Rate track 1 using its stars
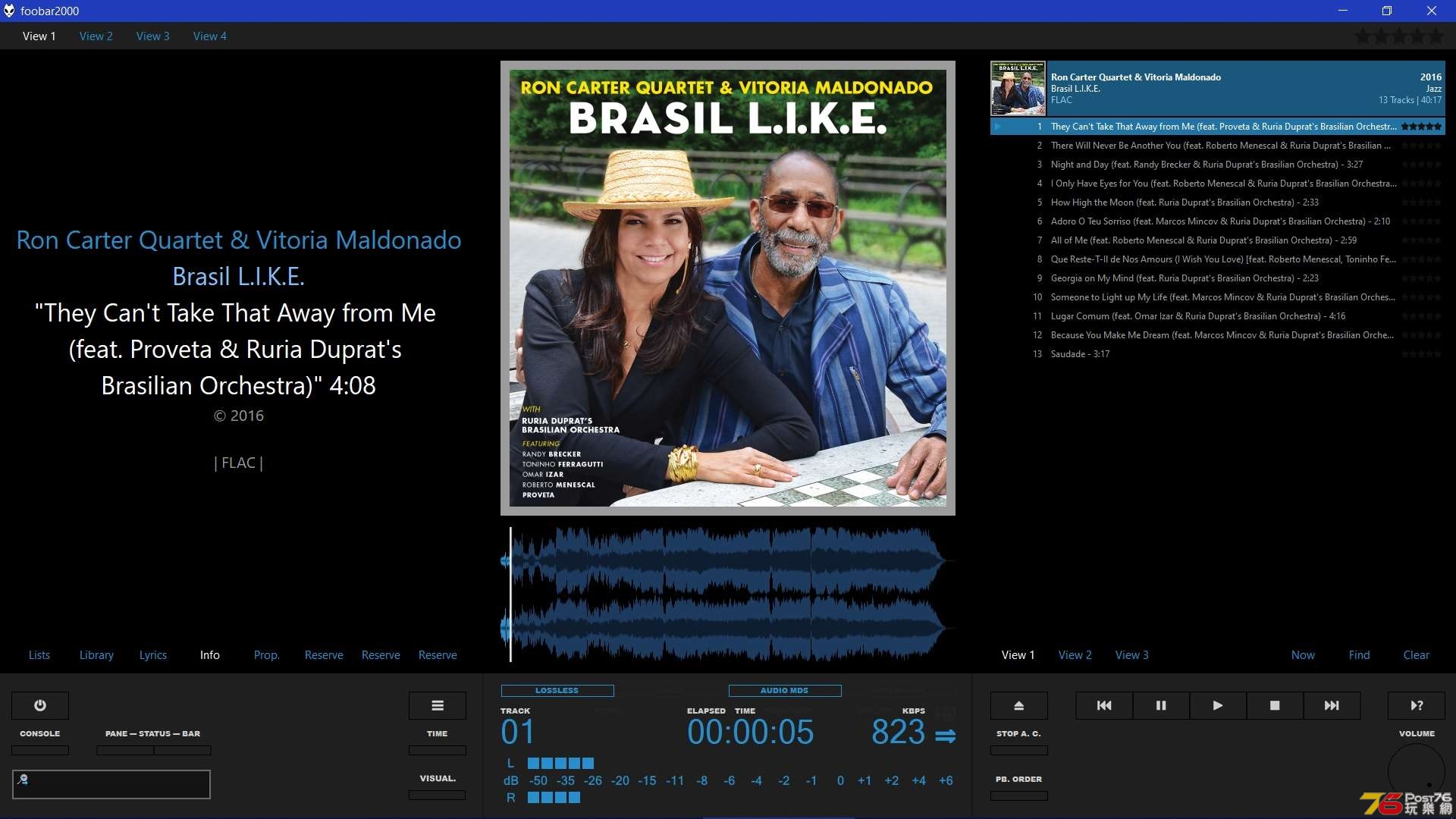This screenshot has height=819, width=1456. [x=1421, y=127]
